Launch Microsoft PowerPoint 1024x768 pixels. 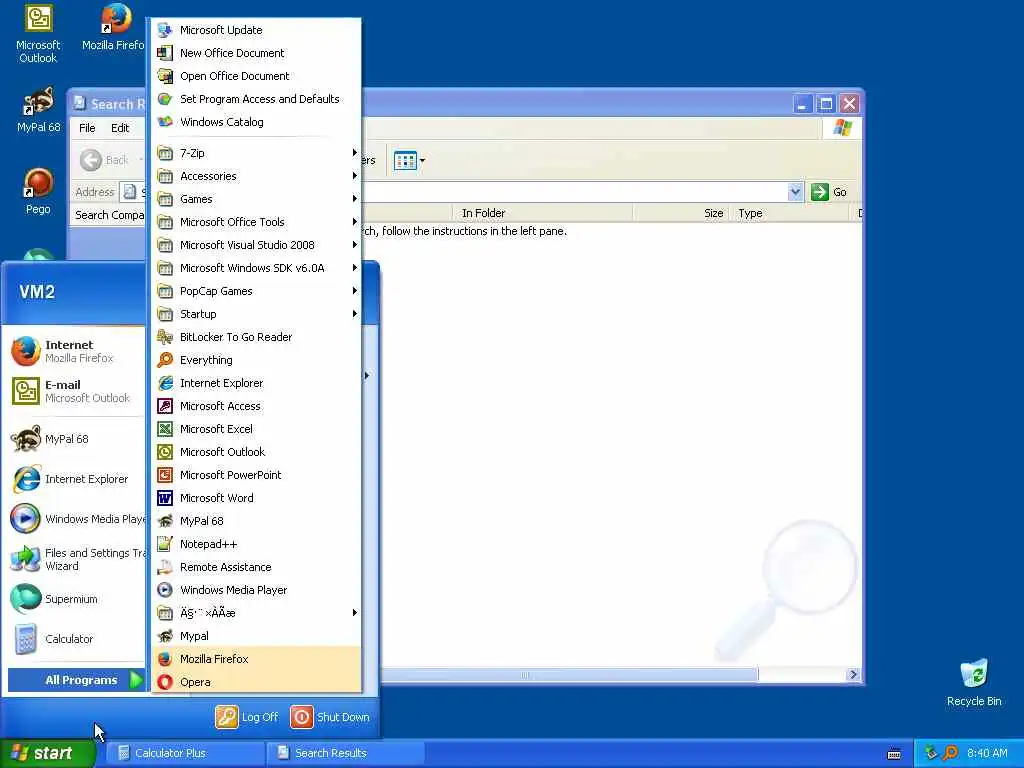pos(256,475)
